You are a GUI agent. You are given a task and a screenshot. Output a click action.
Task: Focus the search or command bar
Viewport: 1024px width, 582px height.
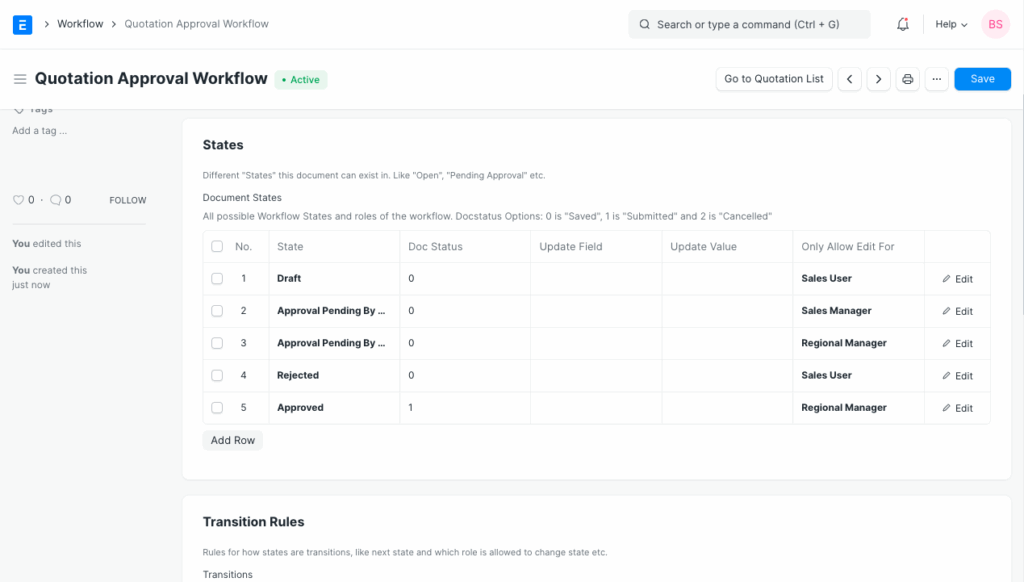click(x=749, y=24)
